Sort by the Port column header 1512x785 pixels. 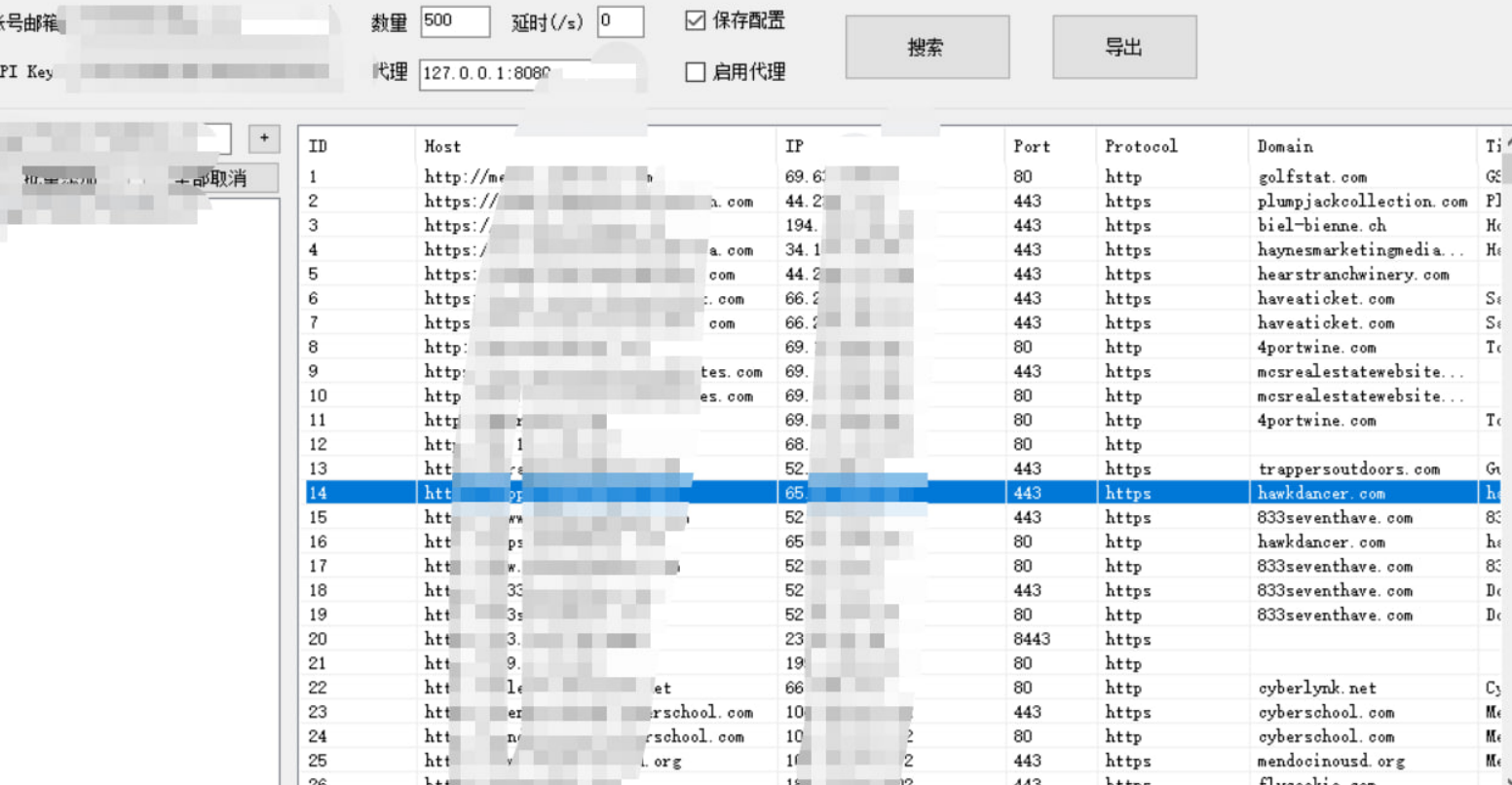(x=1032, y=146)
